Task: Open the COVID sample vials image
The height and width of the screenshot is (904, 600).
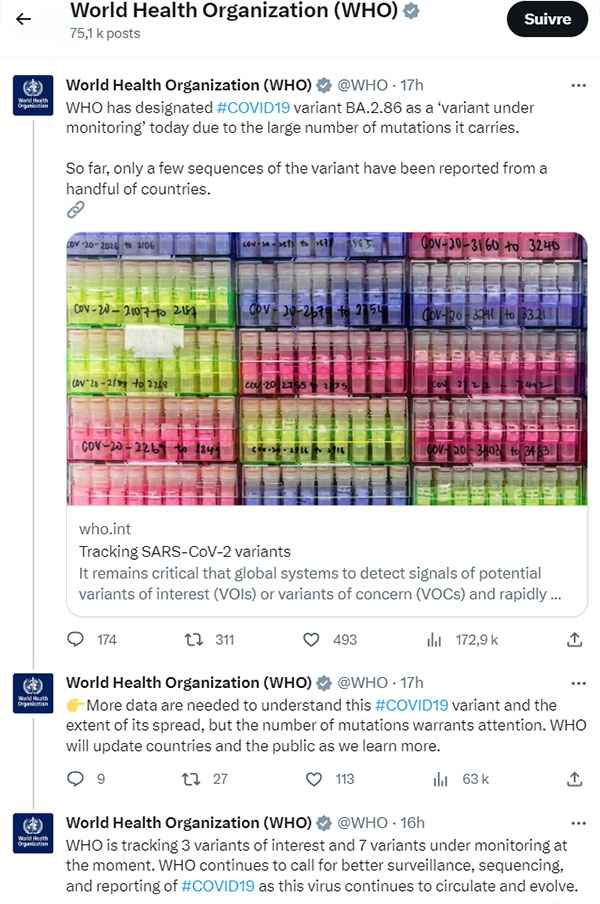Action: tap(327, 368)
